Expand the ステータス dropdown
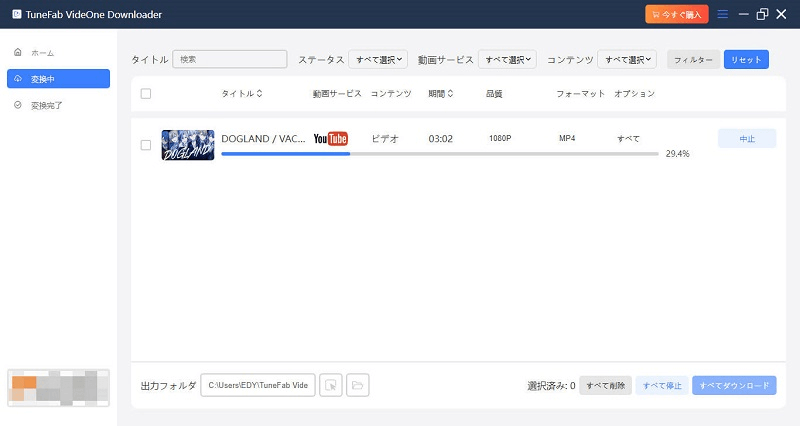The height and width of the screenshot is (426, 800). [x=378, y=60]
